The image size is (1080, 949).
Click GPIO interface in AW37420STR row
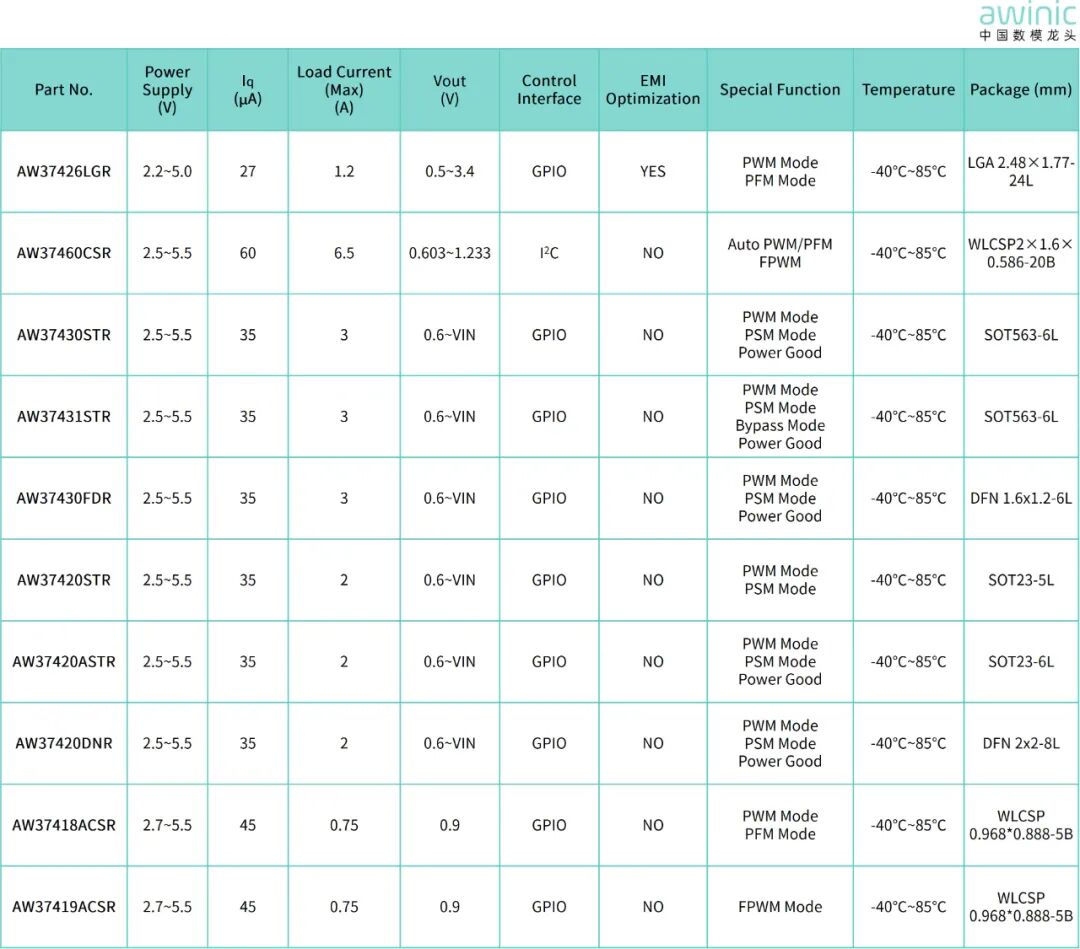pos(549,580)
